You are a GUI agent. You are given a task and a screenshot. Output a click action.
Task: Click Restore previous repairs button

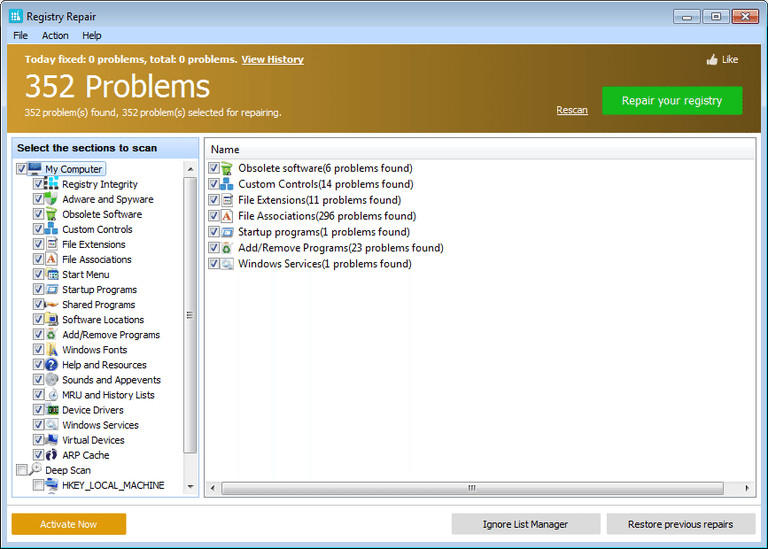point(681,524)
